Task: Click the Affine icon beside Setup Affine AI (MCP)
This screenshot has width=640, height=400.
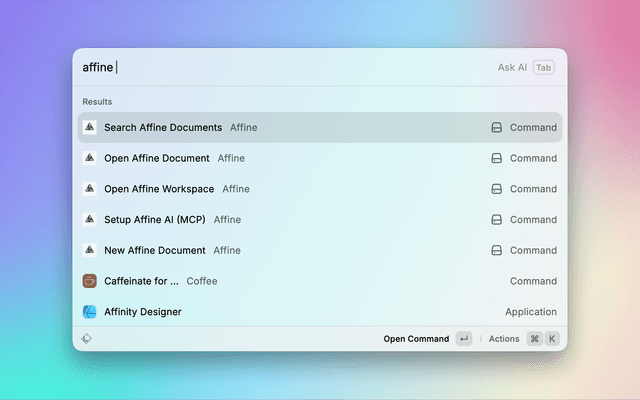Action: 89,220
